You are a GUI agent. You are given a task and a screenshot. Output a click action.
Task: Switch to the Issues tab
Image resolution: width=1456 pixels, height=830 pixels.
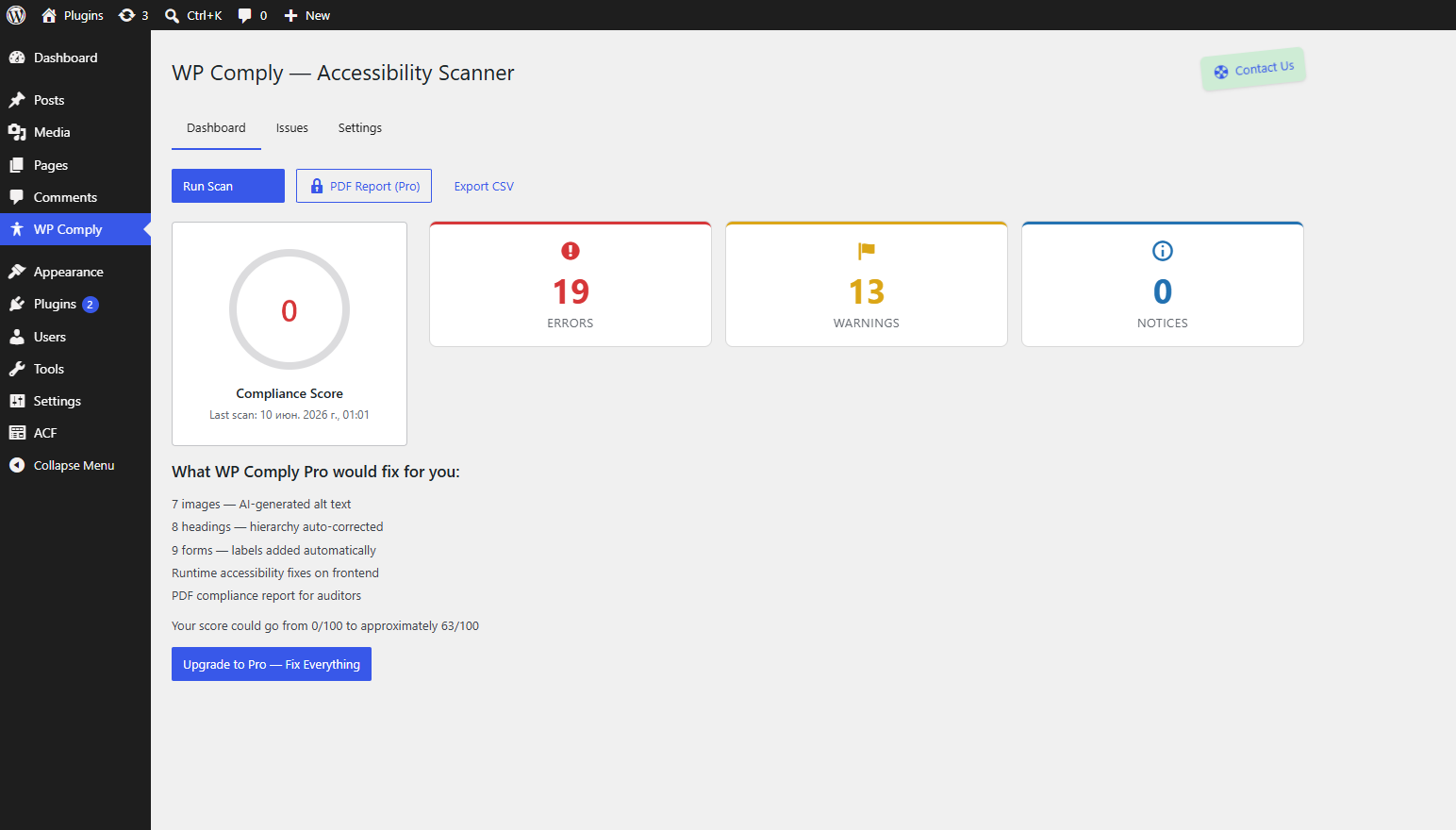[292, 128]
